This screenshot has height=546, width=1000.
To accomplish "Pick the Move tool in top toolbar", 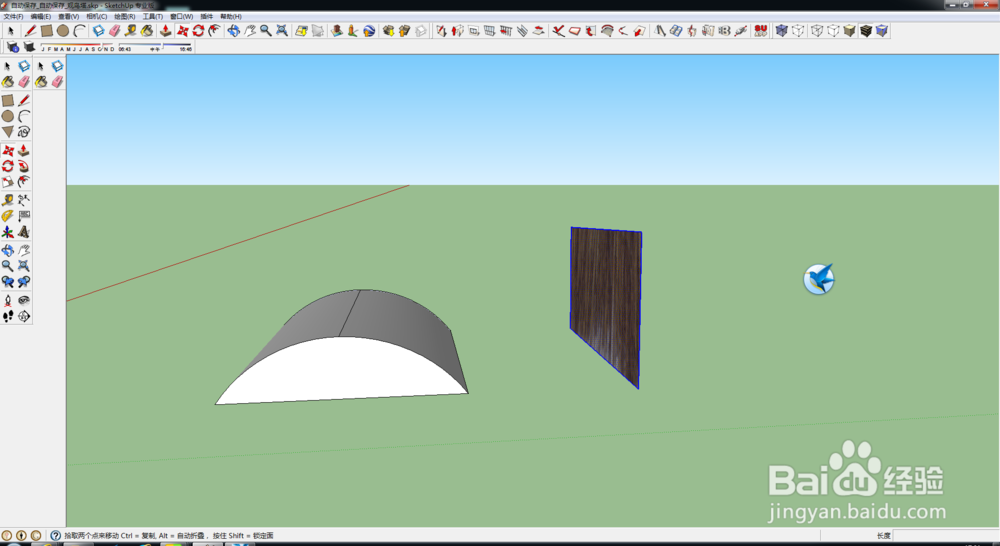I will (182, 31).
